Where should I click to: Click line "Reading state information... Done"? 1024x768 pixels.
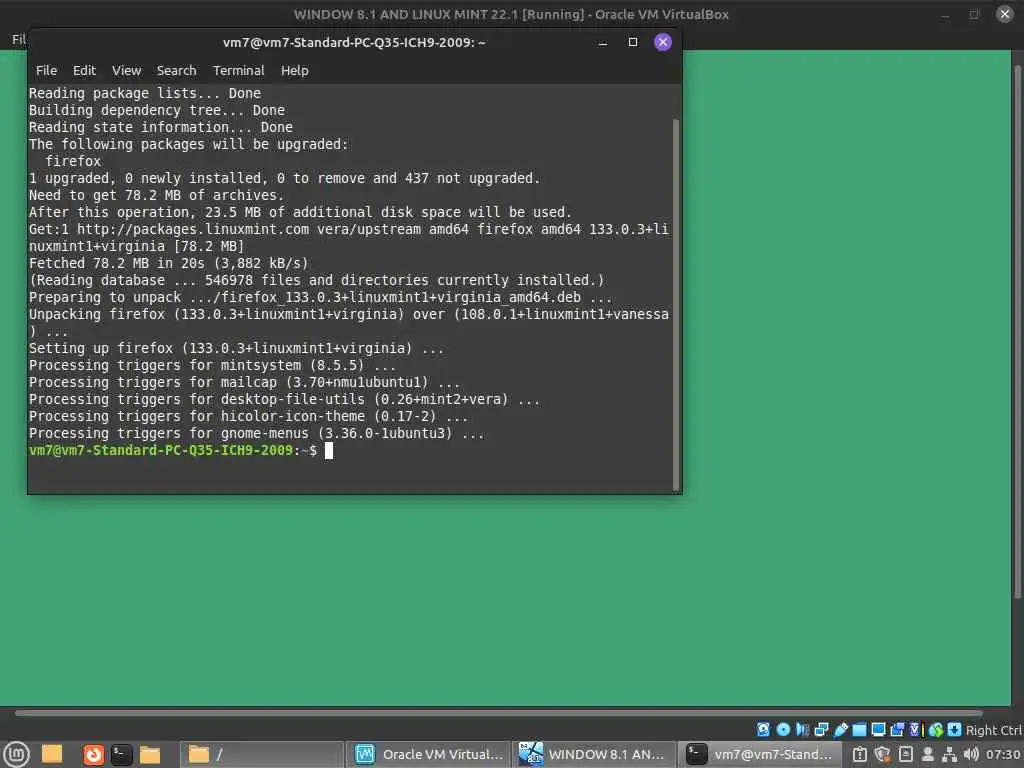[x=161, y=127]
